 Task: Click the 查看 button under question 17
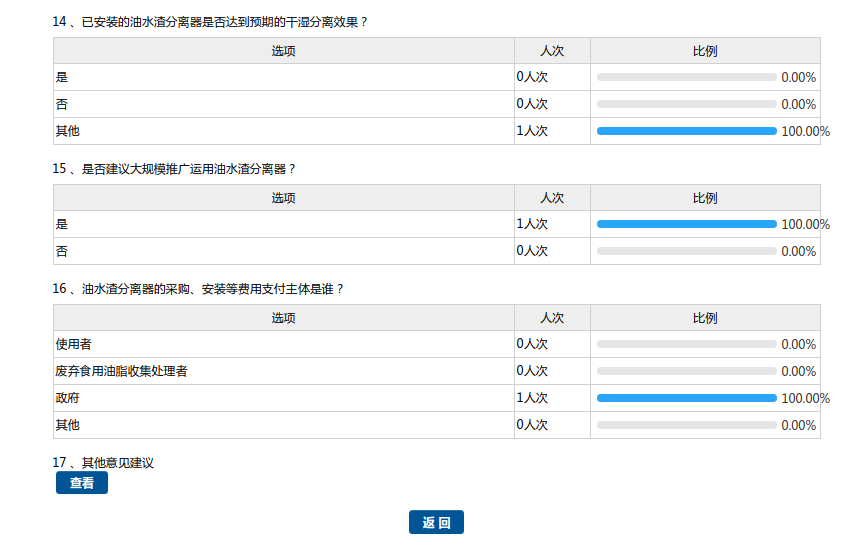coord(81,483)
